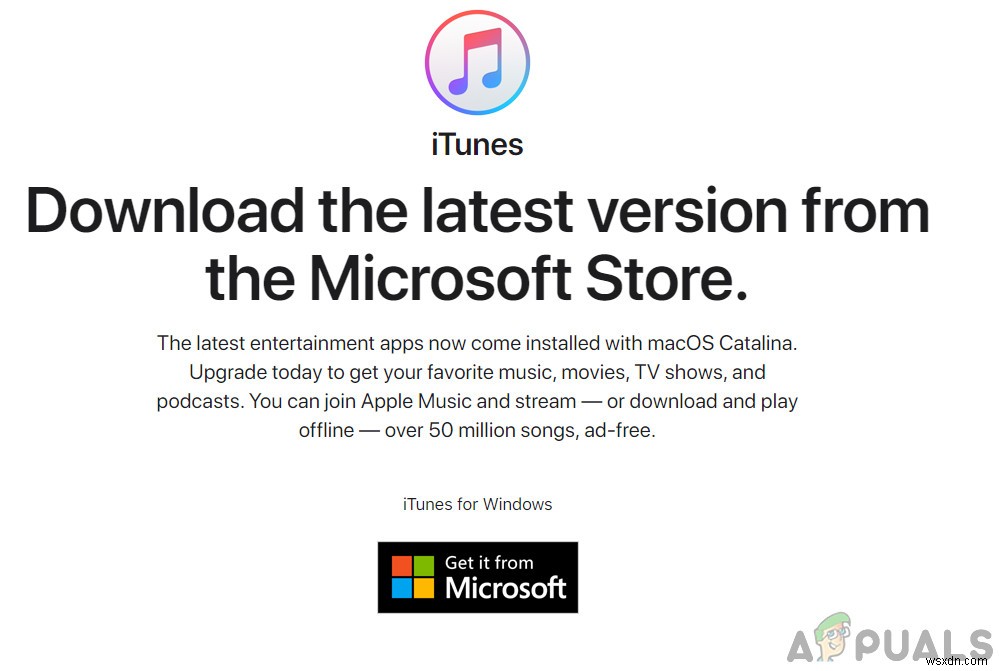Click the yellow square in Microsoft logo
The width and height of the screenshot is (999, 671).
click(x=424, y=588)
